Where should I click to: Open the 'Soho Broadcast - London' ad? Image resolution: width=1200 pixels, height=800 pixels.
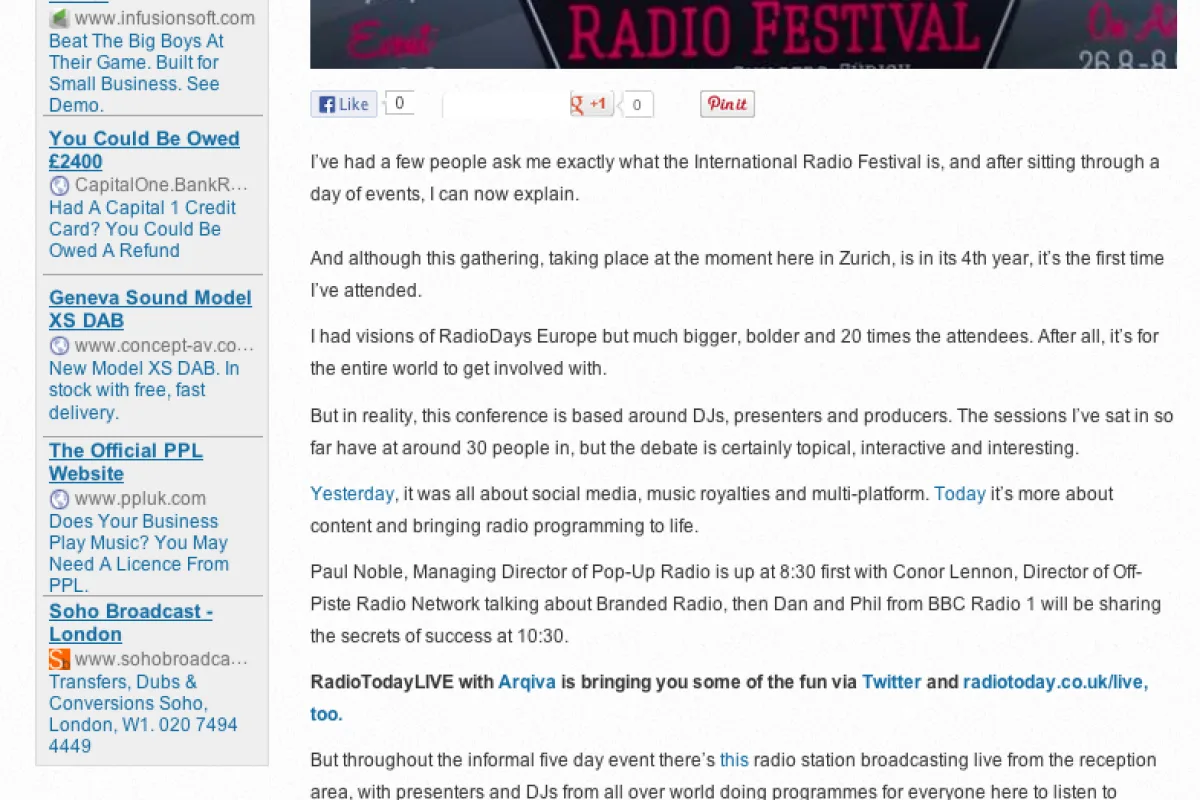[x=131, y=623]
